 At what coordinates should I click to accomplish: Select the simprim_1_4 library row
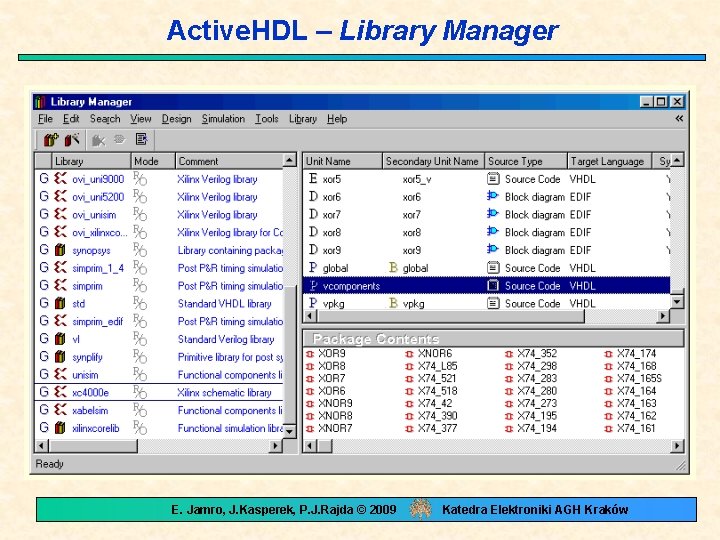[159, 268]
